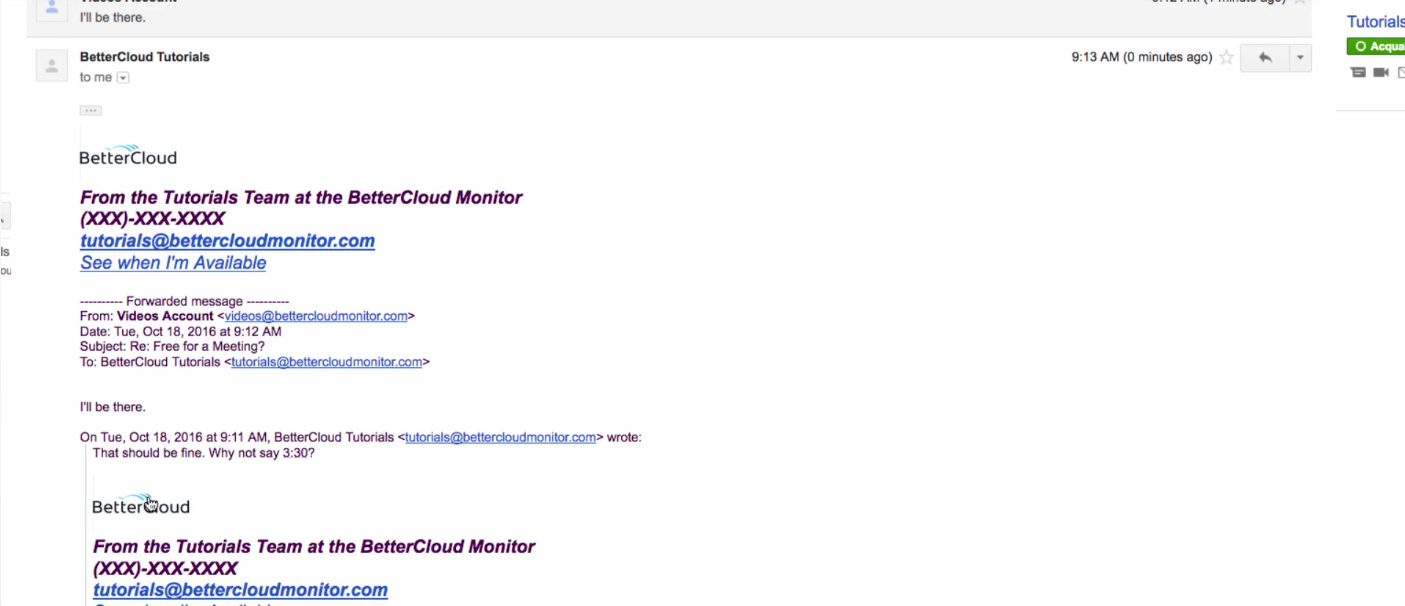
Task: Star the 9:13 AM BetterCloud Tutorials message
Action: click(1226, 58)
